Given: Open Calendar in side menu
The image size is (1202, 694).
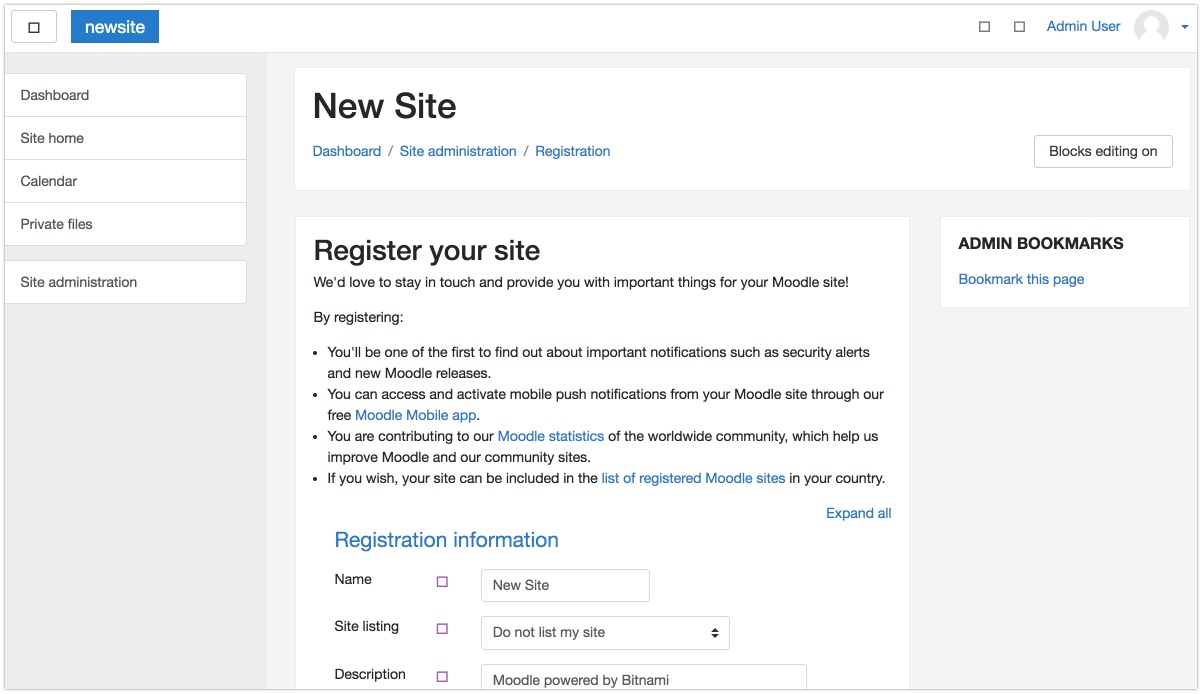Looking at the screenshot, I should [x=125, y=181].
